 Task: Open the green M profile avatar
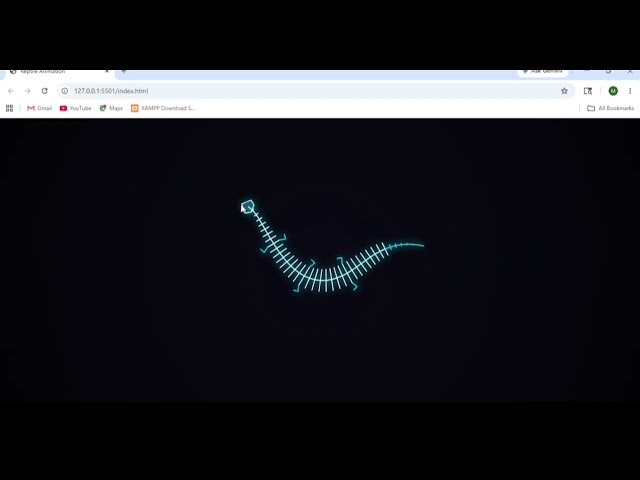point(613,91)
